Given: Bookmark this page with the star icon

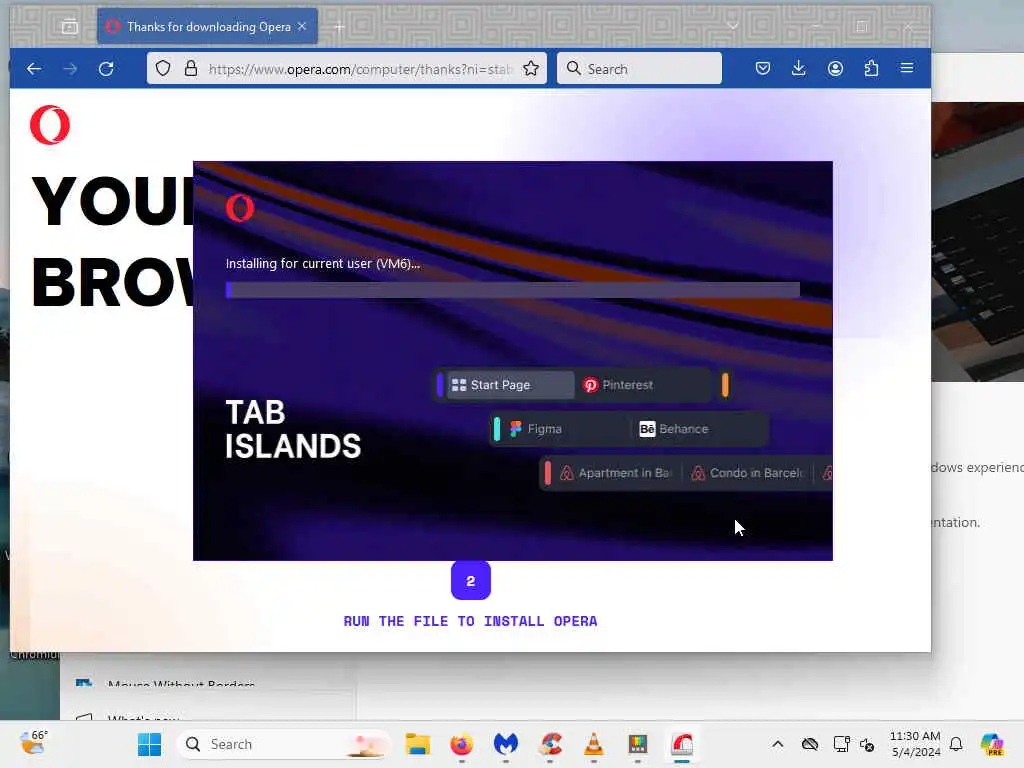Looking at the screenshot, I should (x=531, y=69).
